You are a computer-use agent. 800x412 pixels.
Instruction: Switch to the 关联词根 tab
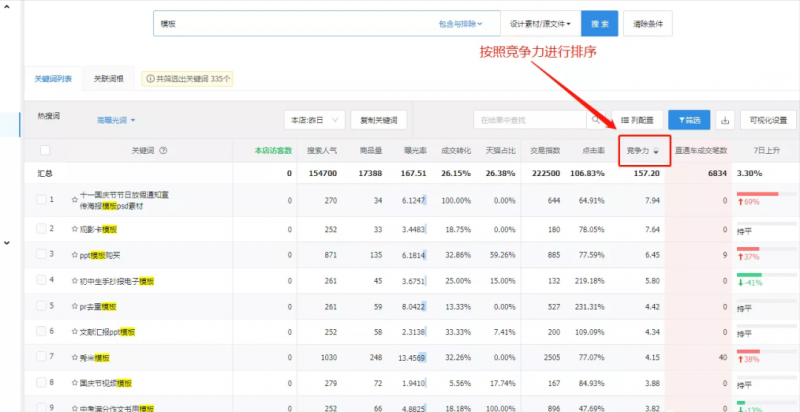point(108,77)
